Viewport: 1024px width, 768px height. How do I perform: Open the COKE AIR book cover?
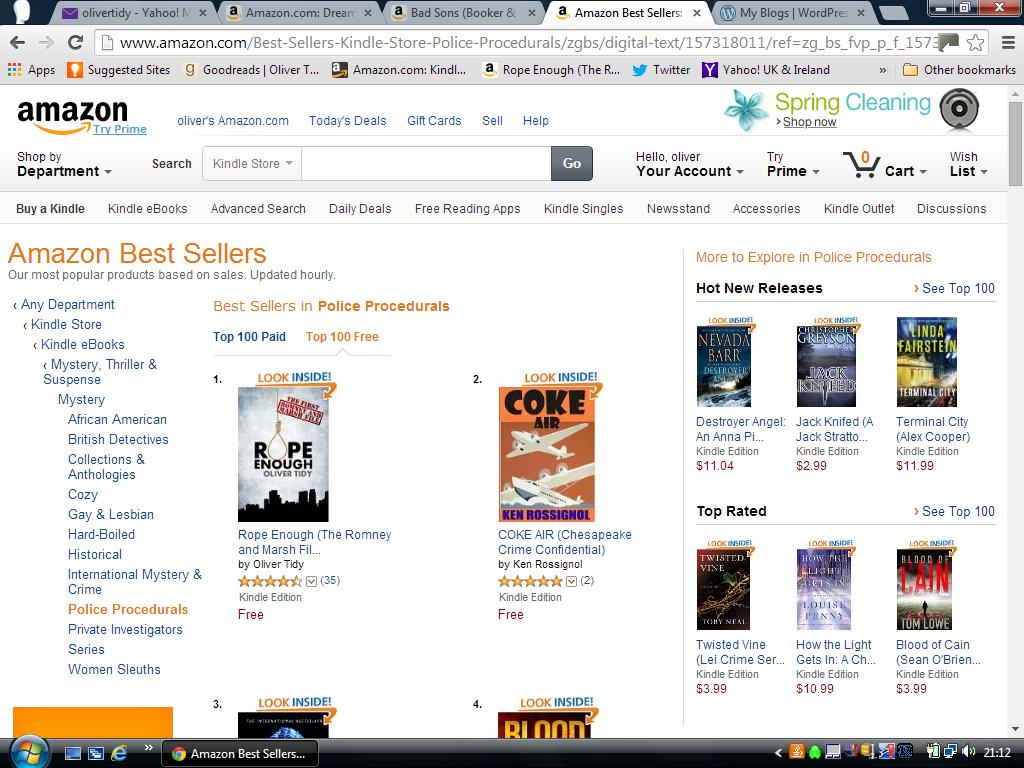(547, 455)
